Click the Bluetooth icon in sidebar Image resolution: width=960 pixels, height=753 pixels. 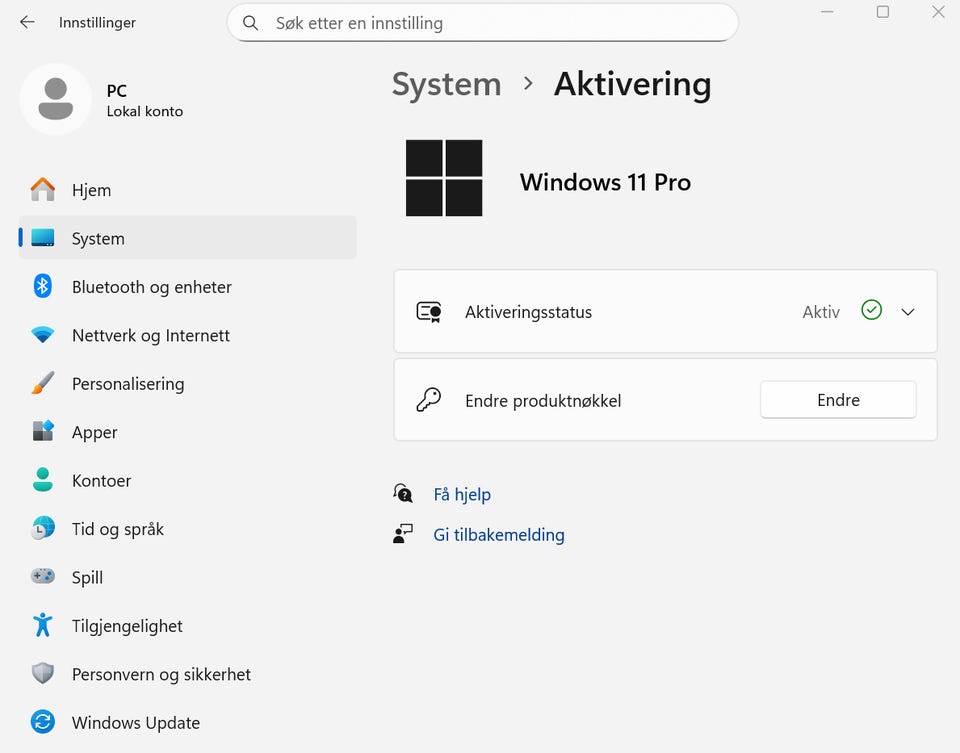click(43, 286)
